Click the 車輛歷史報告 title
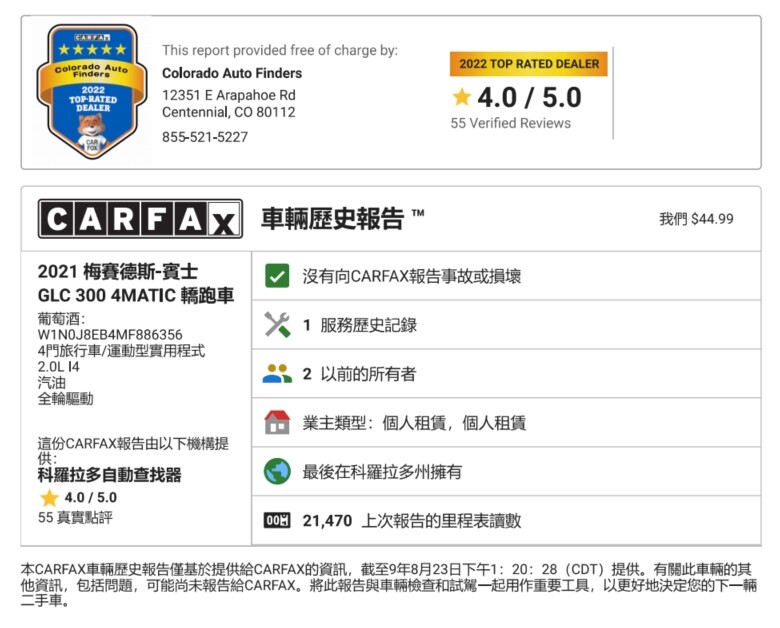Screen dimensions: 780x628 pos(332,218)
